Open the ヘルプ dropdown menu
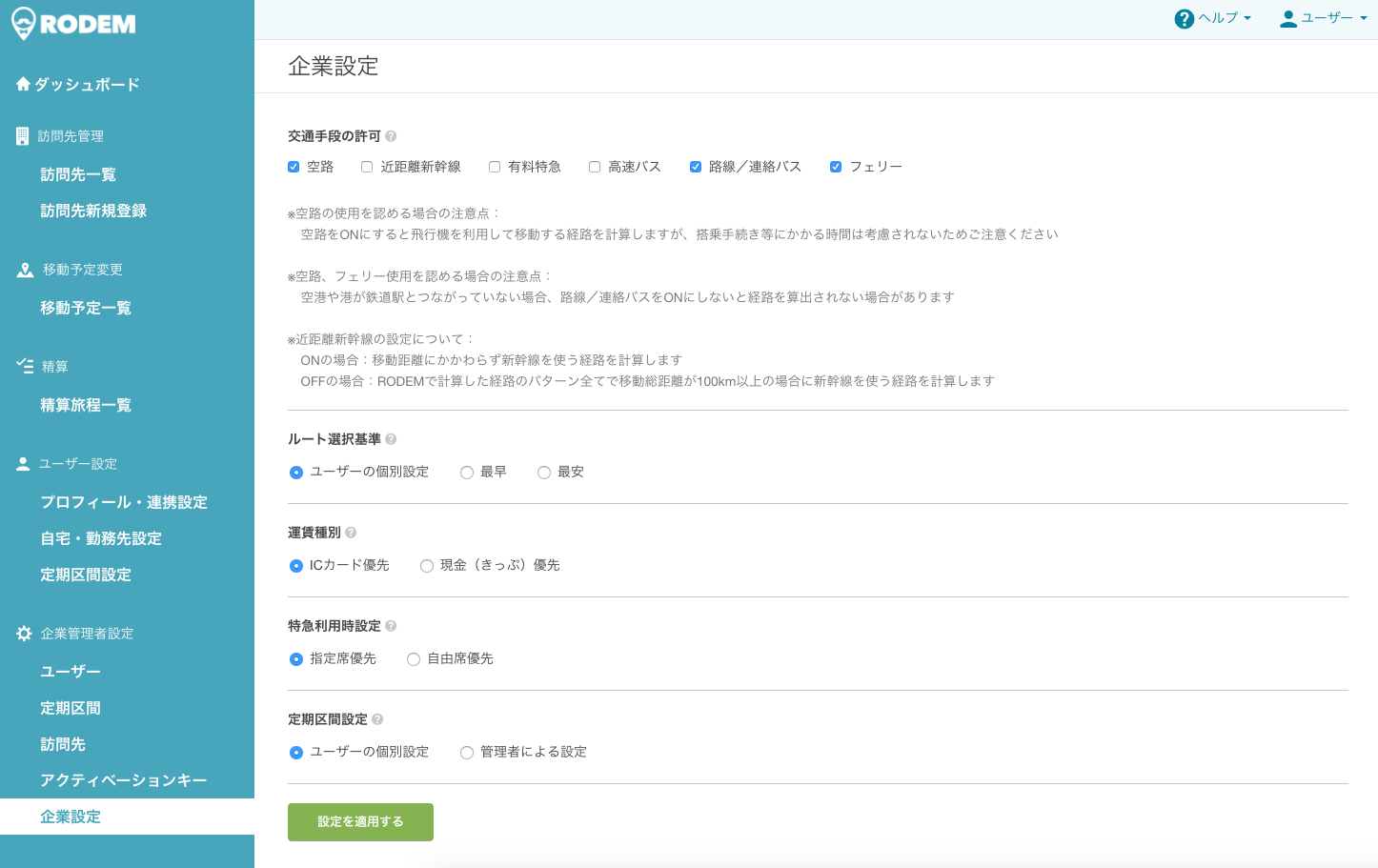The height and width of the screenshot is (868, 1378). coord(1213,19)
